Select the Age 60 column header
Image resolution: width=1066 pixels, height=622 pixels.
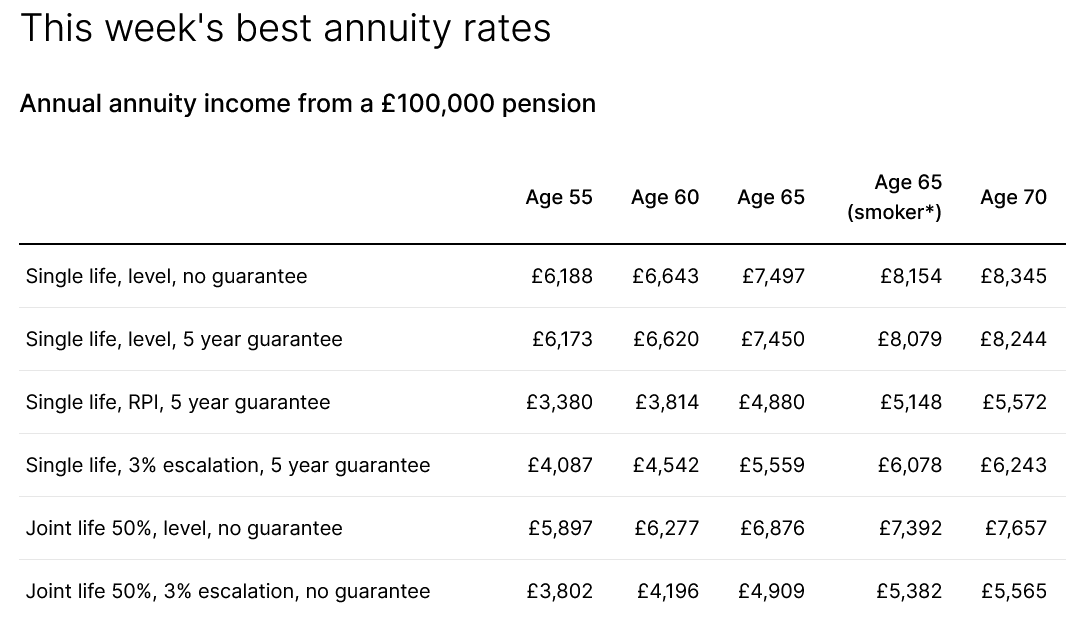pyautogui.click(x=665, y=197)
